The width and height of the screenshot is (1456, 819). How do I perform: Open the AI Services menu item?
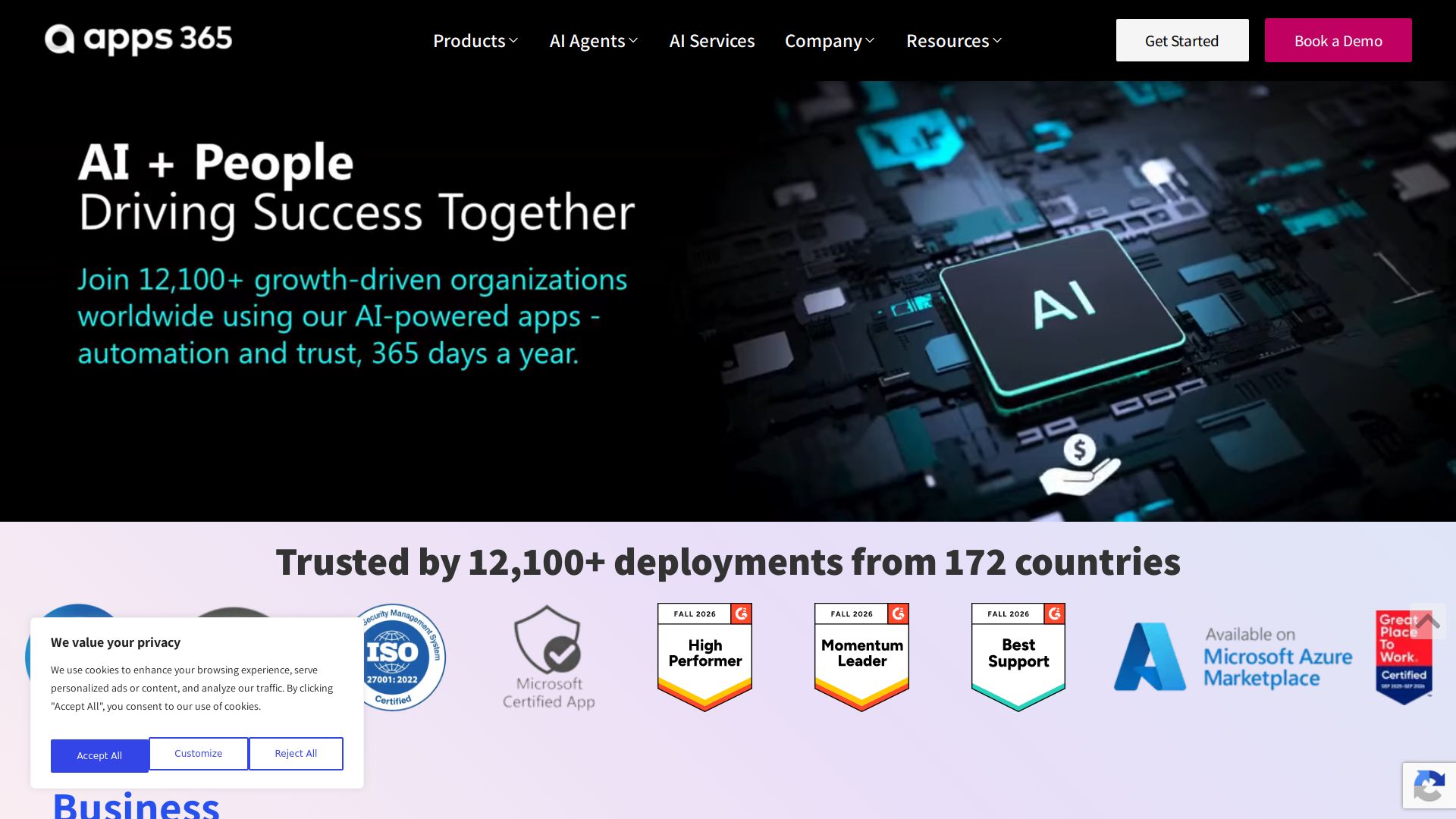(x=712, y=41)
